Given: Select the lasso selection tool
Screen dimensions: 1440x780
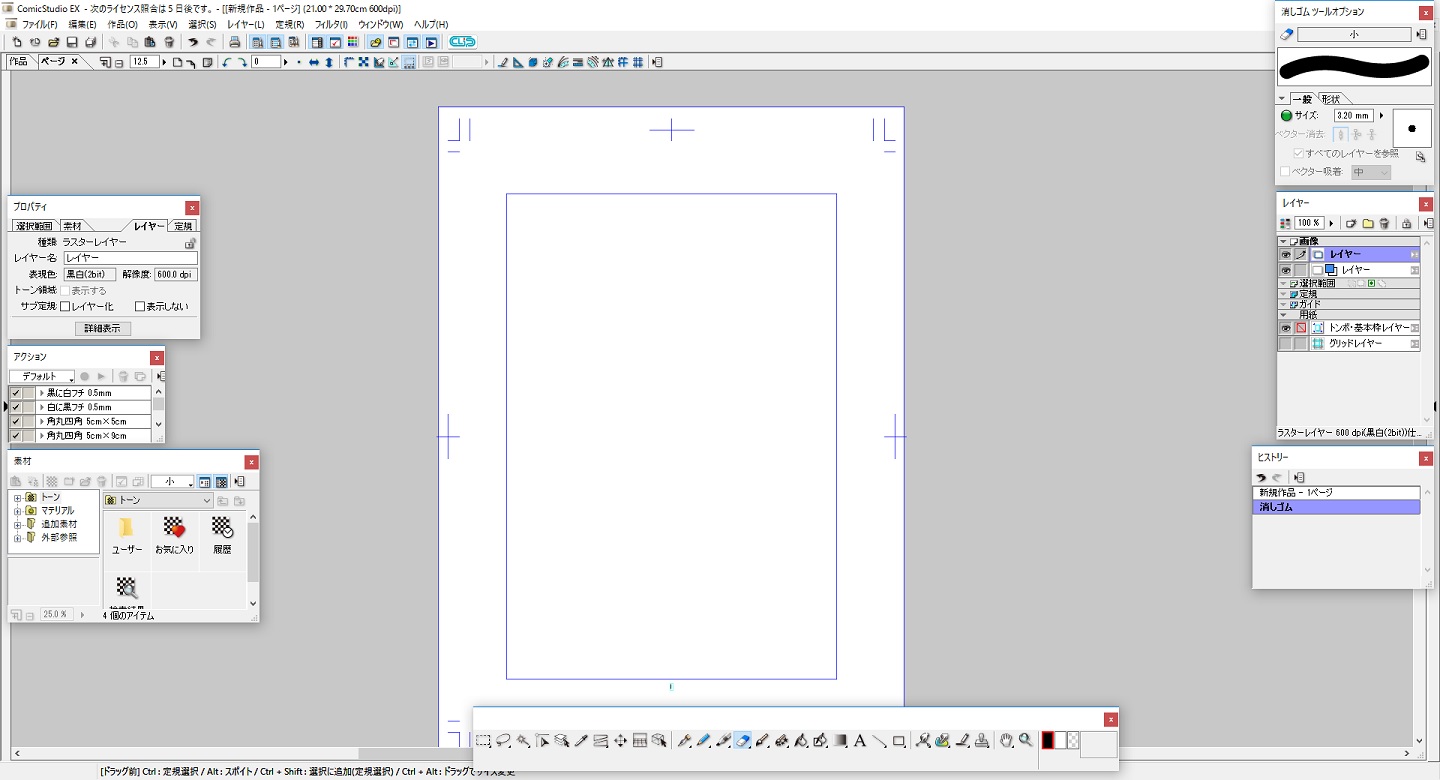Looking at the screenshot, I should click(x=503, y=741).
